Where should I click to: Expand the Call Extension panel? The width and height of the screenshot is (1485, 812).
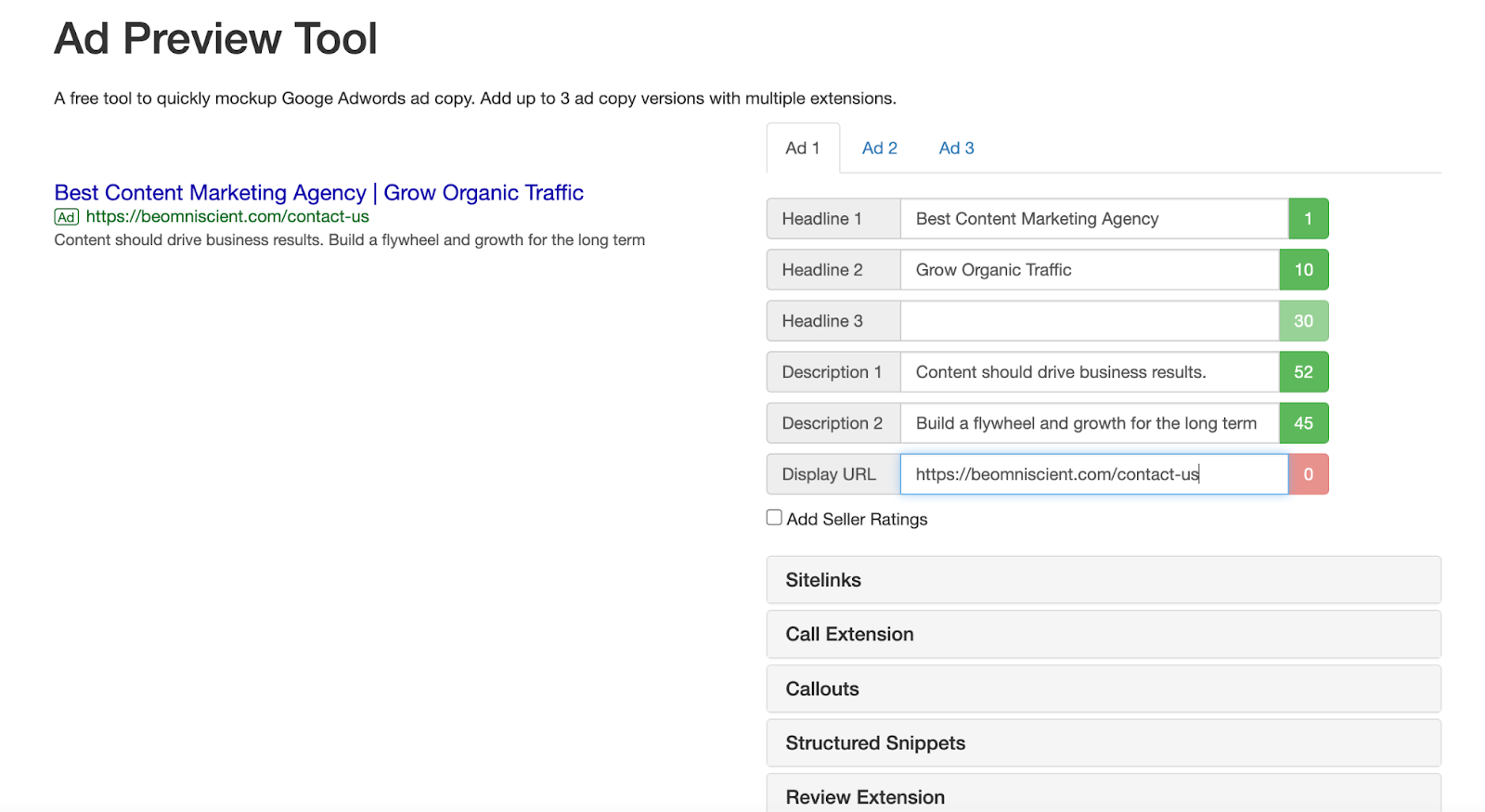coord(1103,634)
